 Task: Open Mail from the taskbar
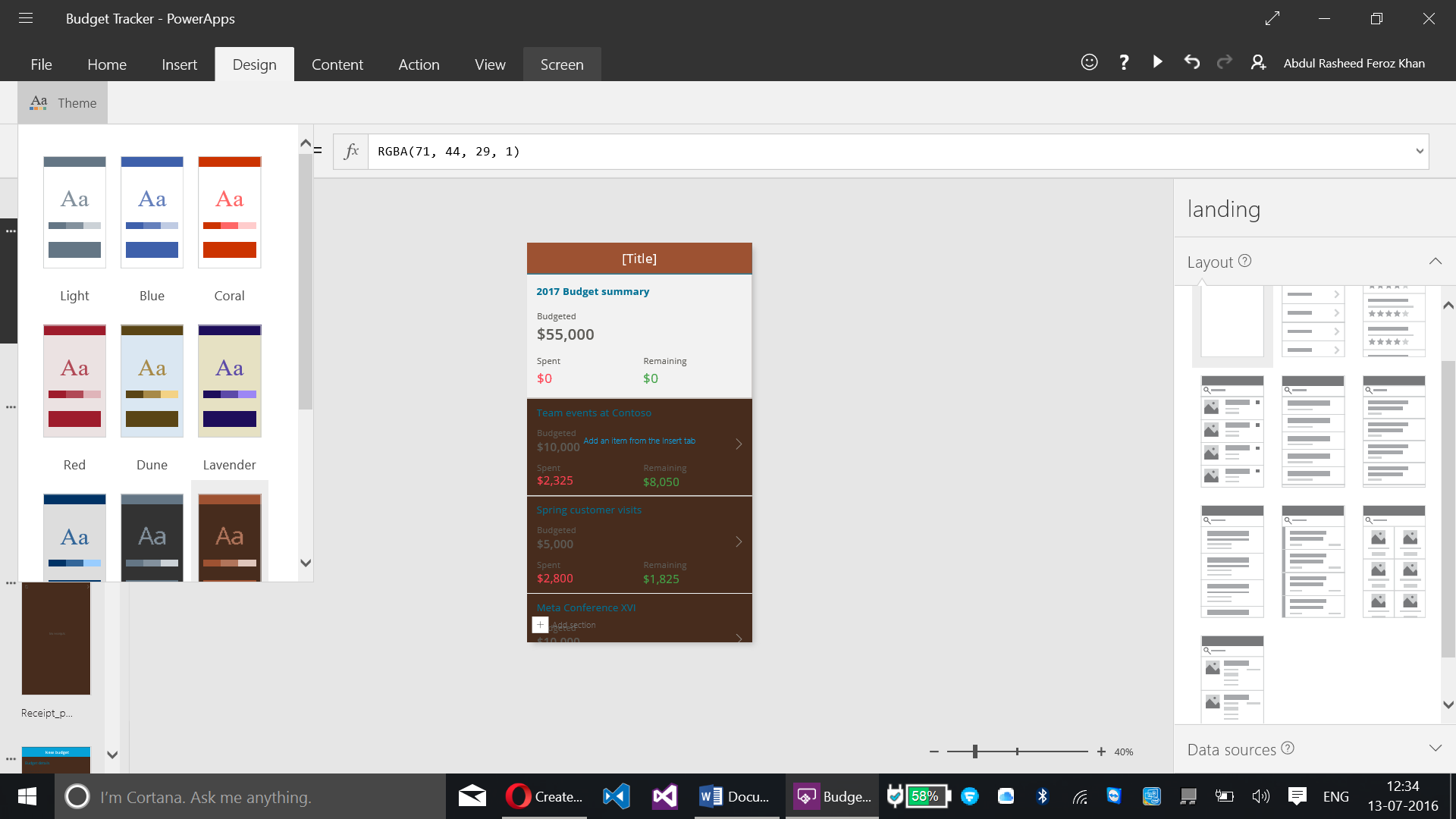point(472,796)
